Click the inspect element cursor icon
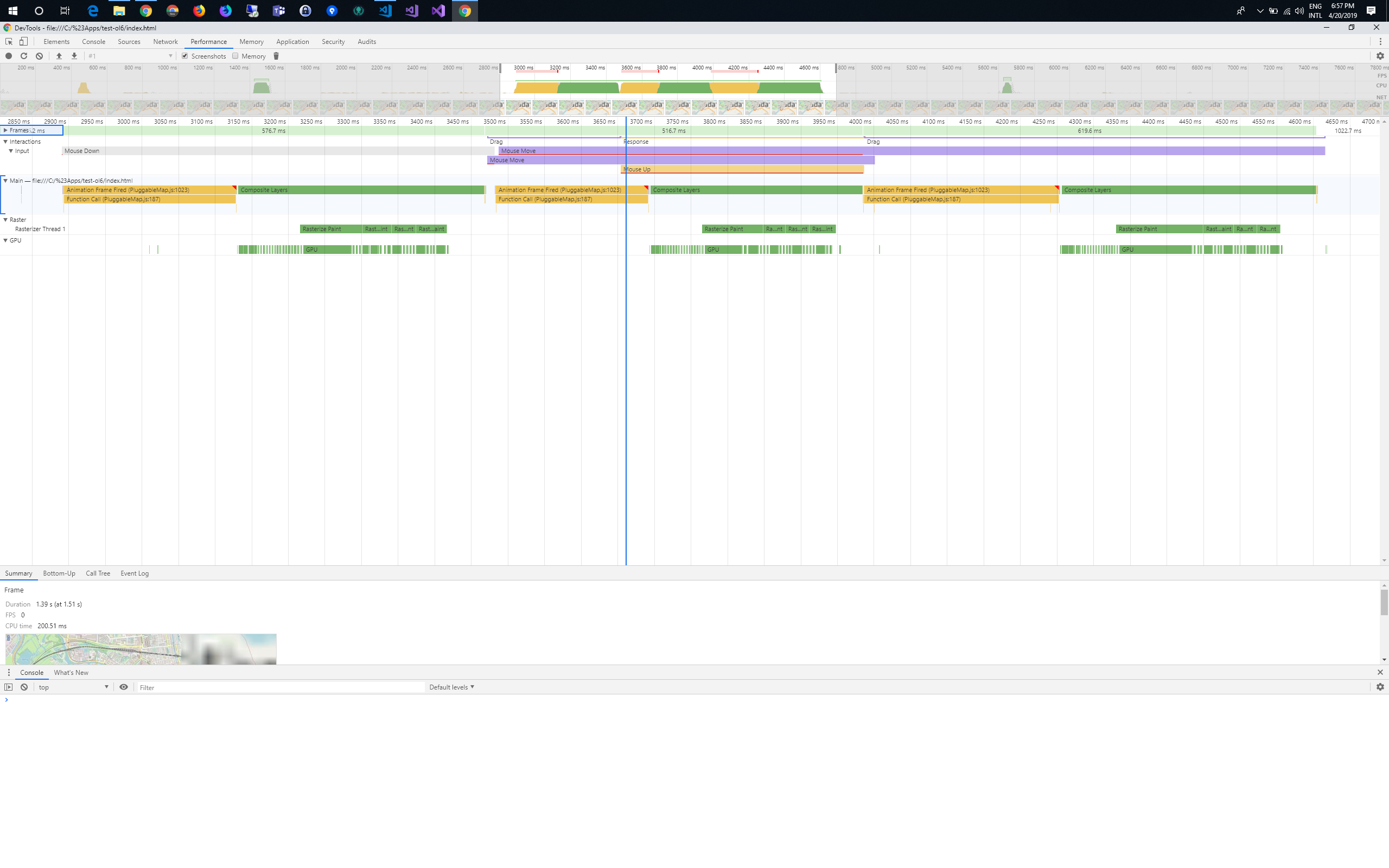Screen dimensions: 1389x868 pyautogui.click(x=8, y=41)
